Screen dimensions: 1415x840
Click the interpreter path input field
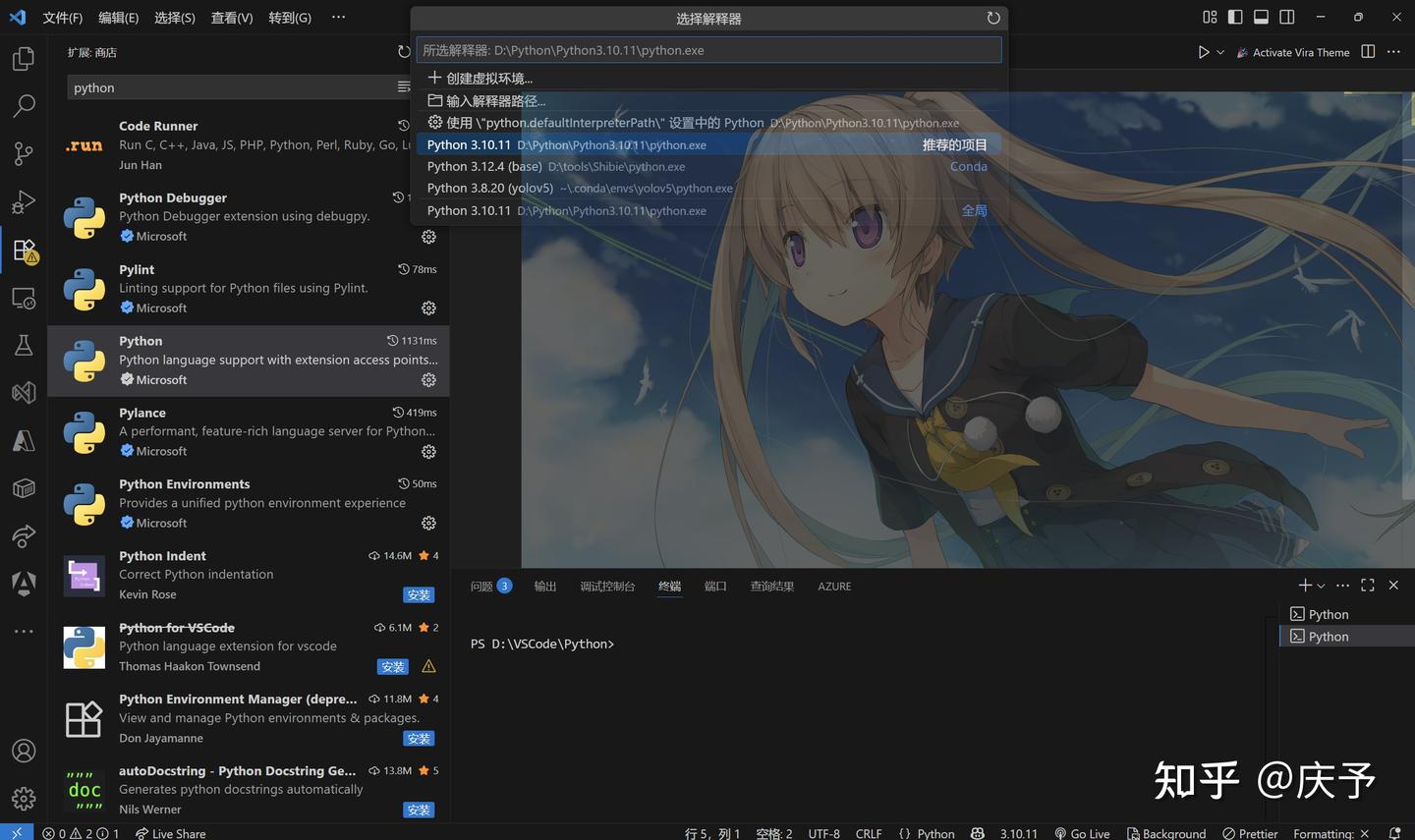709,49
